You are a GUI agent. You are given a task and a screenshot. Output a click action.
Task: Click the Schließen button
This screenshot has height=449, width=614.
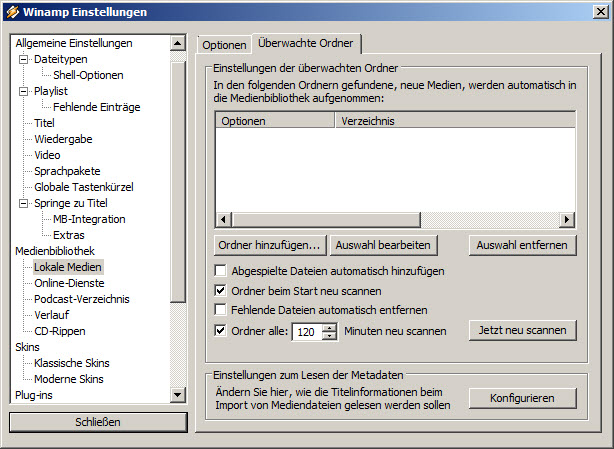click(x=98, y=422)
